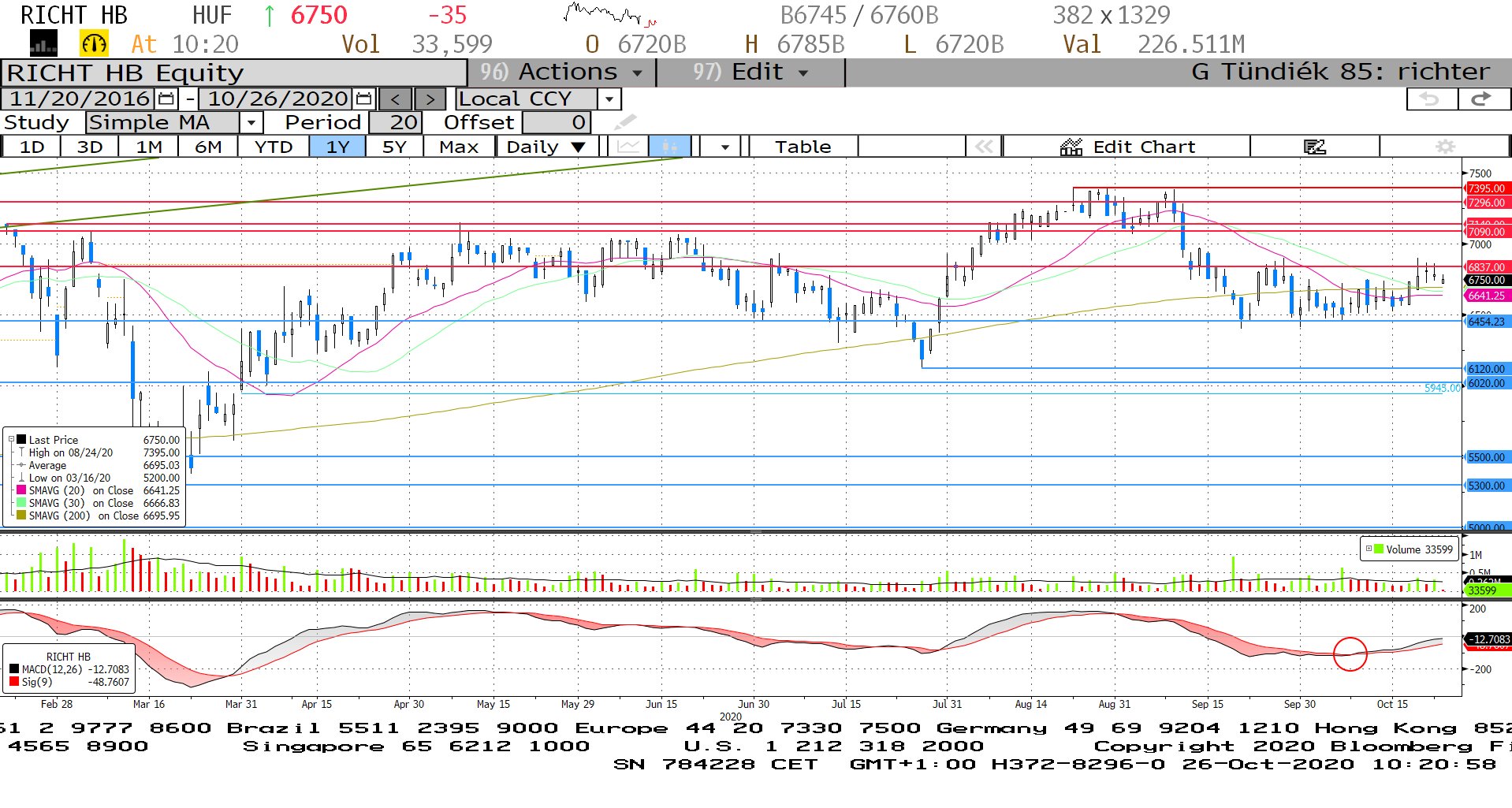Viewport: 1512px width, 808px height.
Task: Collapse the Last Price legend tree
Action: pos(11,439)
